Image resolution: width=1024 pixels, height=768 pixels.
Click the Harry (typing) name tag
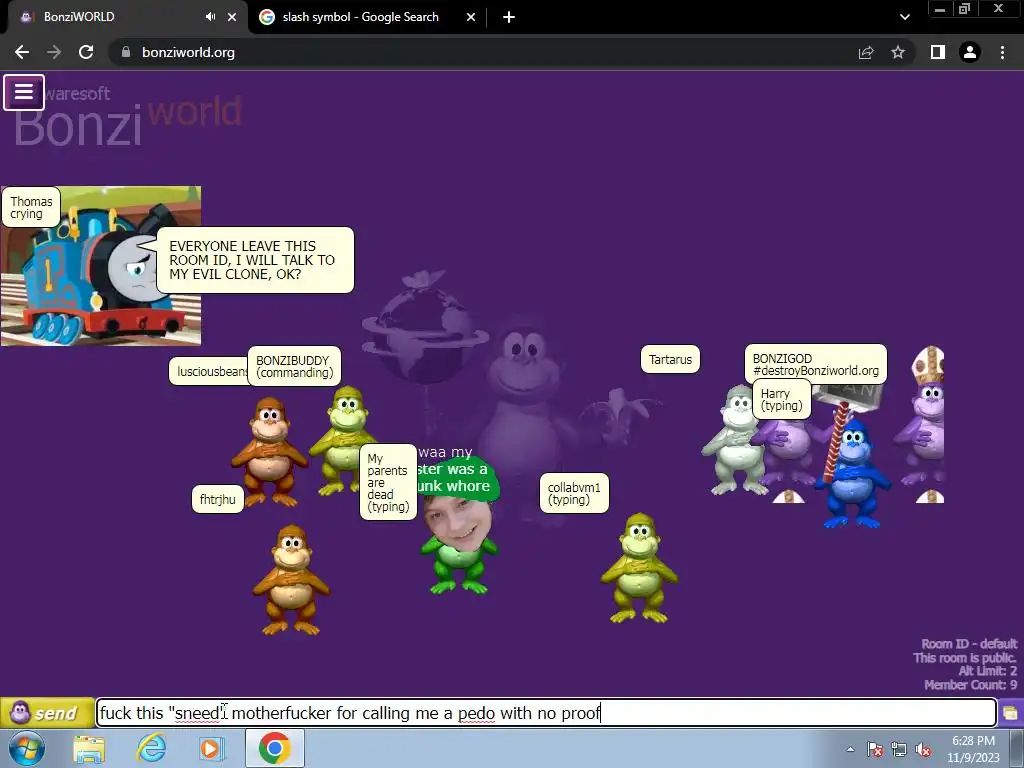(781, 399)
